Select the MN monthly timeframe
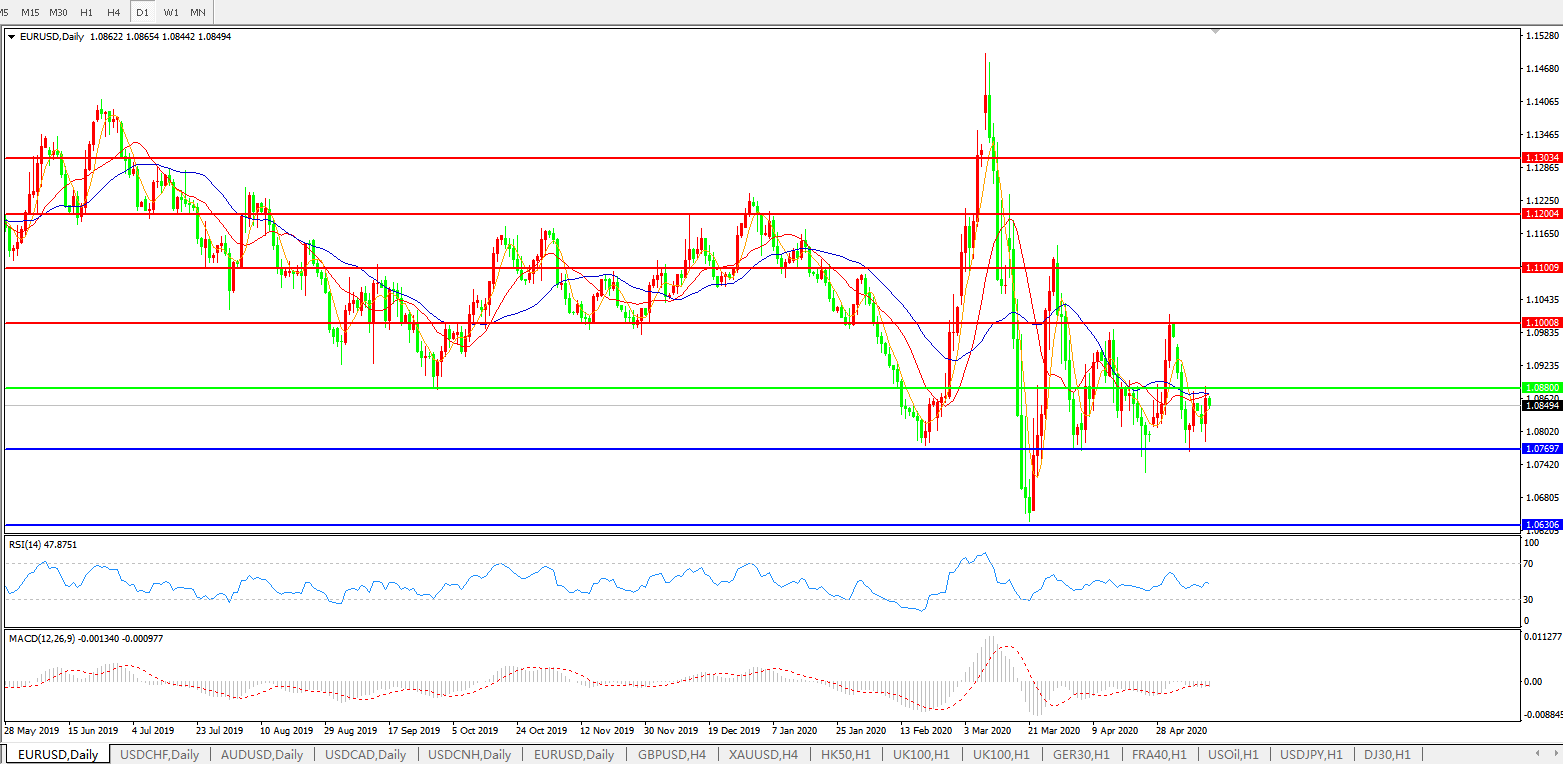1563x765 pixels. click(198, 12)
